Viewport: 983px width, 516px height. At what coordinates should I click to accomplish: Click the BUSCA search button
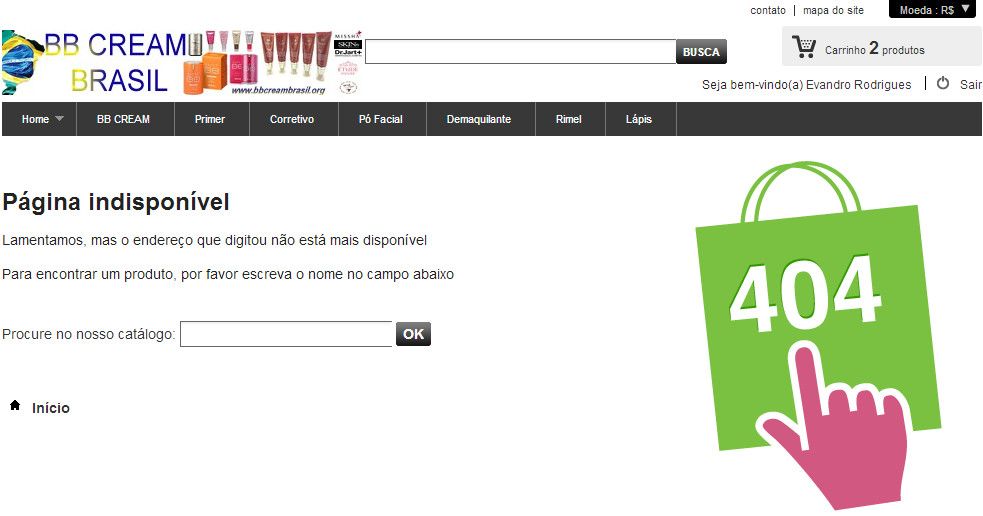[702, 51]
